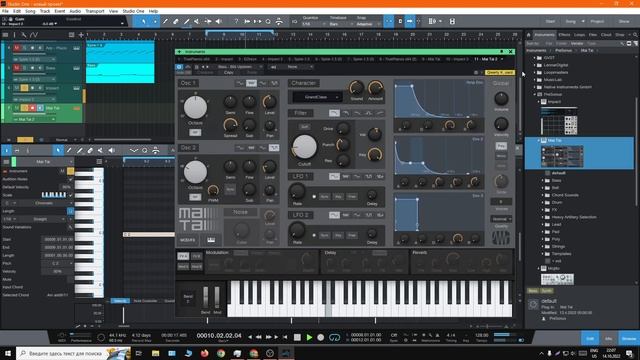Screen dimensions: 640x360
Task: Unmute the Bass track with its M button
Action: [17, 68]
